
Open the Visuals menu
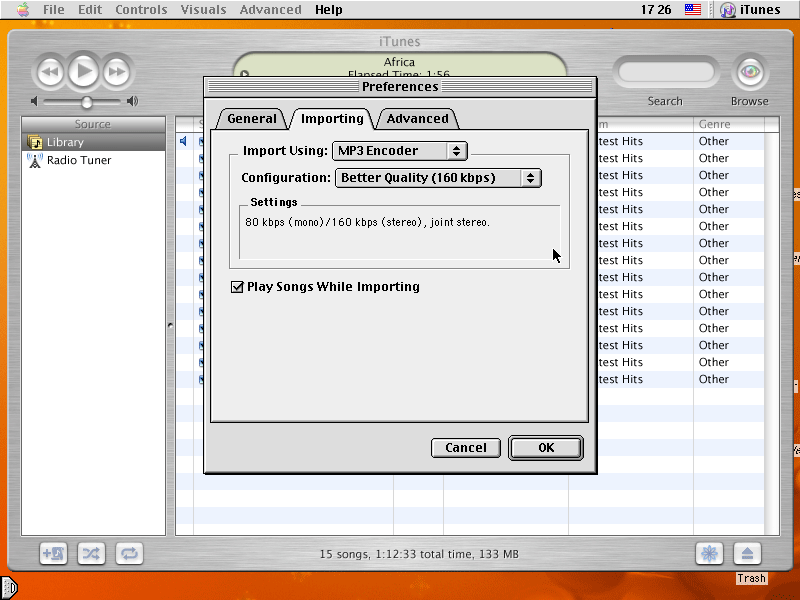click(x=203, y=9)
